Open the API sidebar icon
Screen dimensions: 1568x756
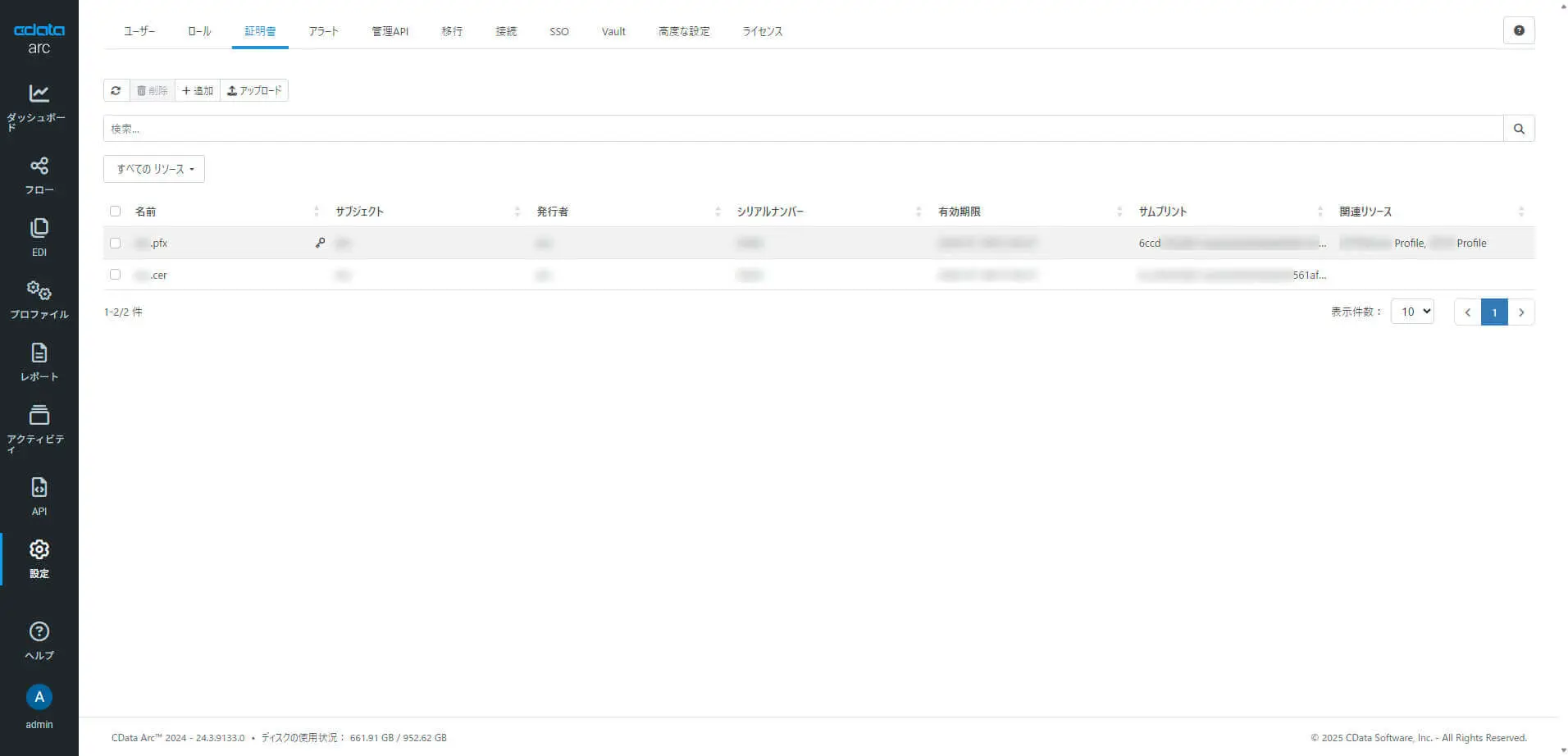39,487
